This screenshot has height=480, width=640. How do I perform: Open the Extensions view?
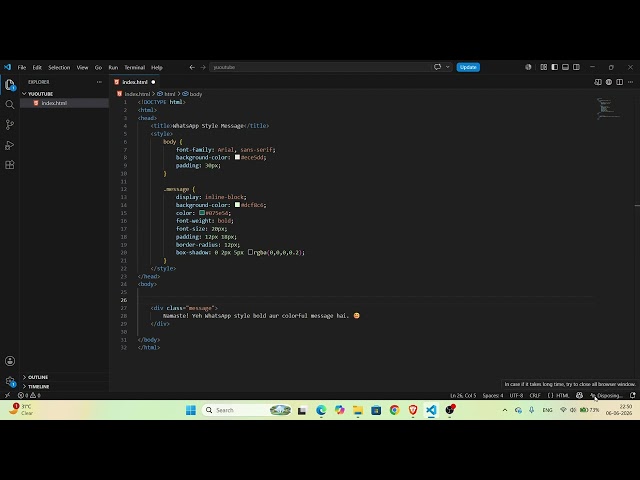click(10, 164)
